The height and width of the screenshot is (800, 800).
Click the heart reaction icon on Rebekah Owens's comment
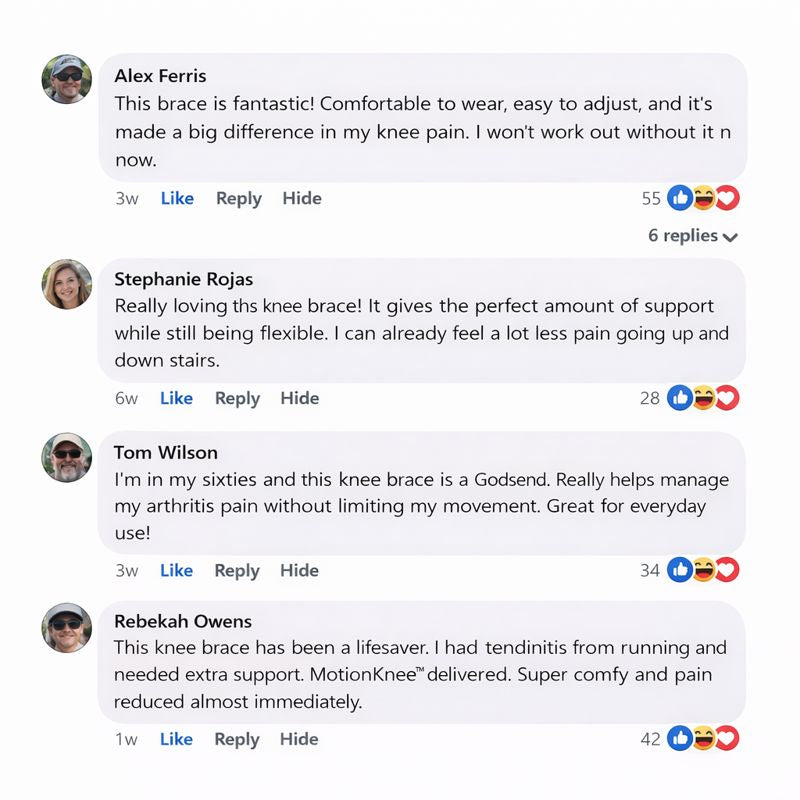[x=728, y=739]
